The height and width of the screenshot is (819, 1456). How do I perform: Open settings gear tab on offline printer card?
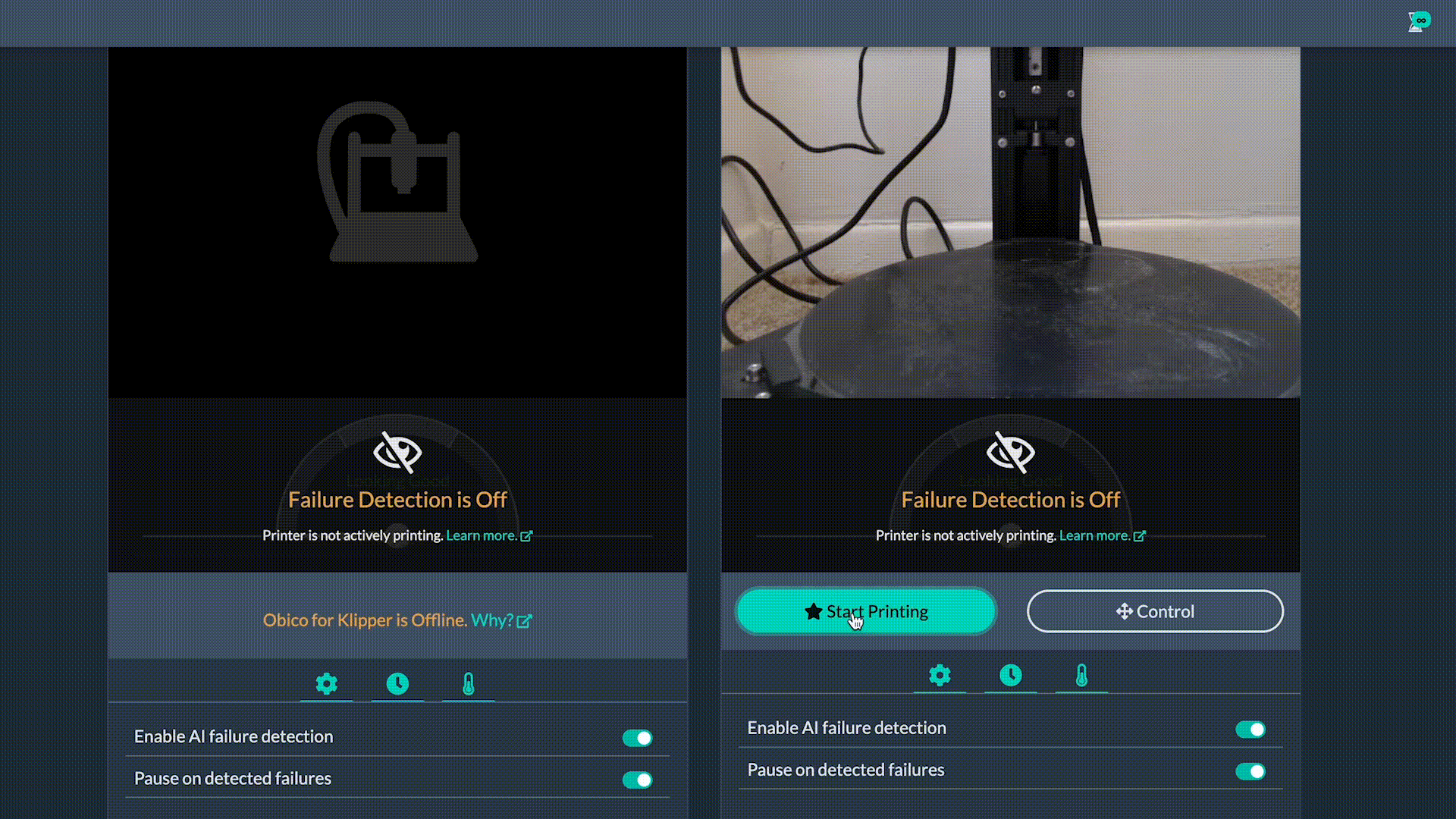click(327, 684)
